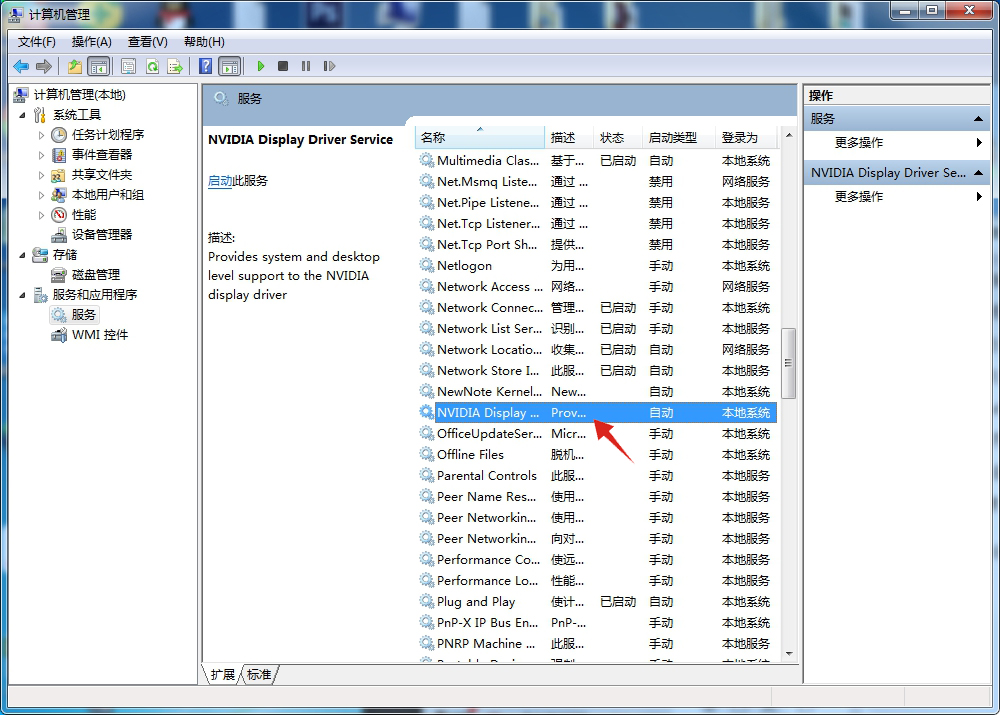Expand the 共享文件夹 node
Viewport: 1000px width, 715px height.
click(41, 175)
